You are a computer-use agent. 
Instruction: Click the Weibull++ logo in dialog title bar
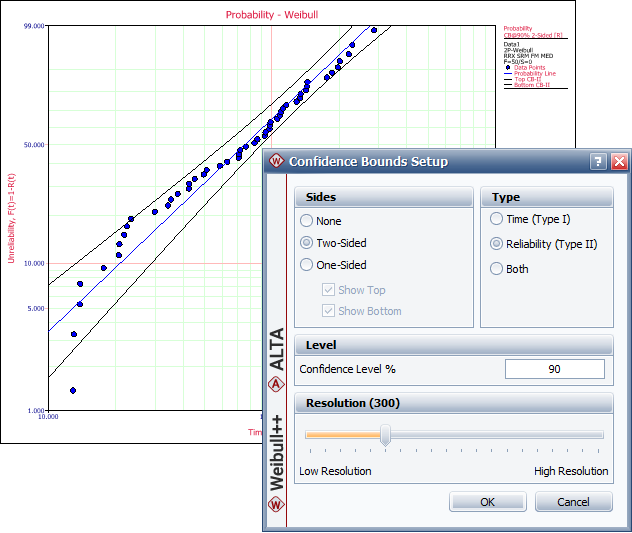point(275,161)
